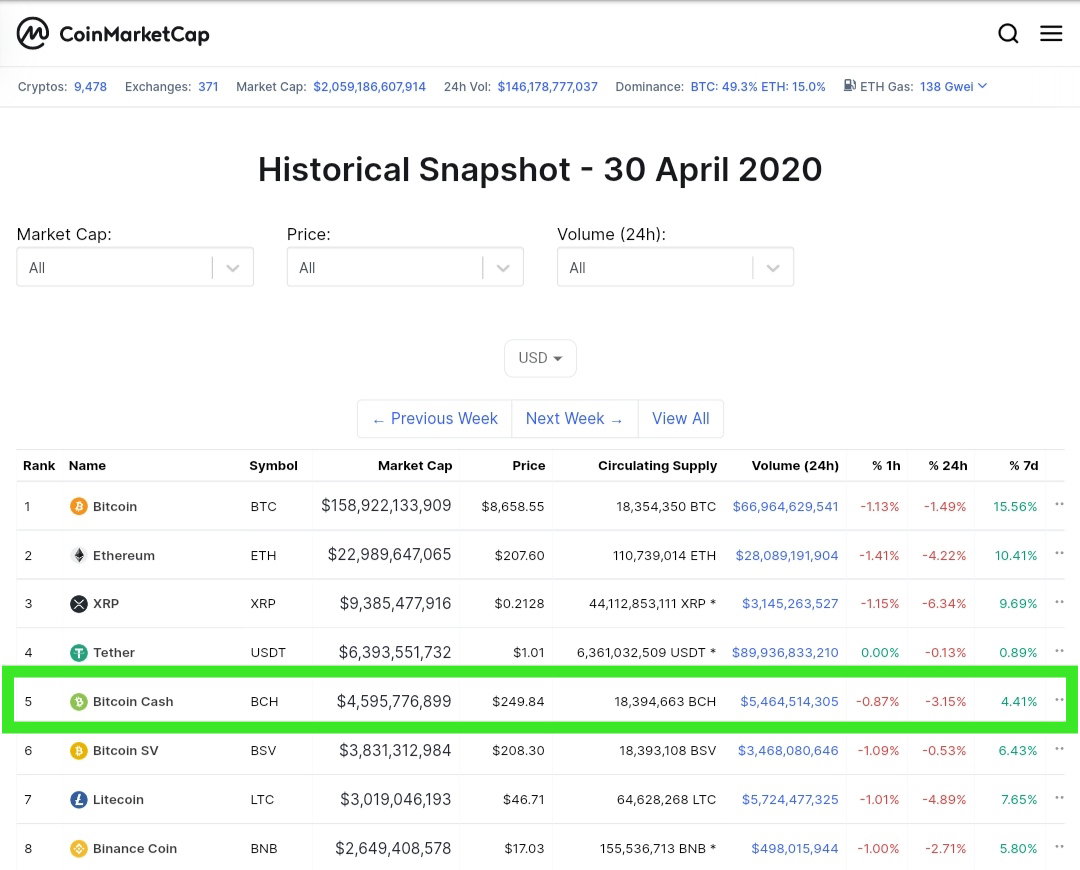Click the XRP coin logo
Image resolution: width=1080 pixels, height=870 pixels.
79,604
